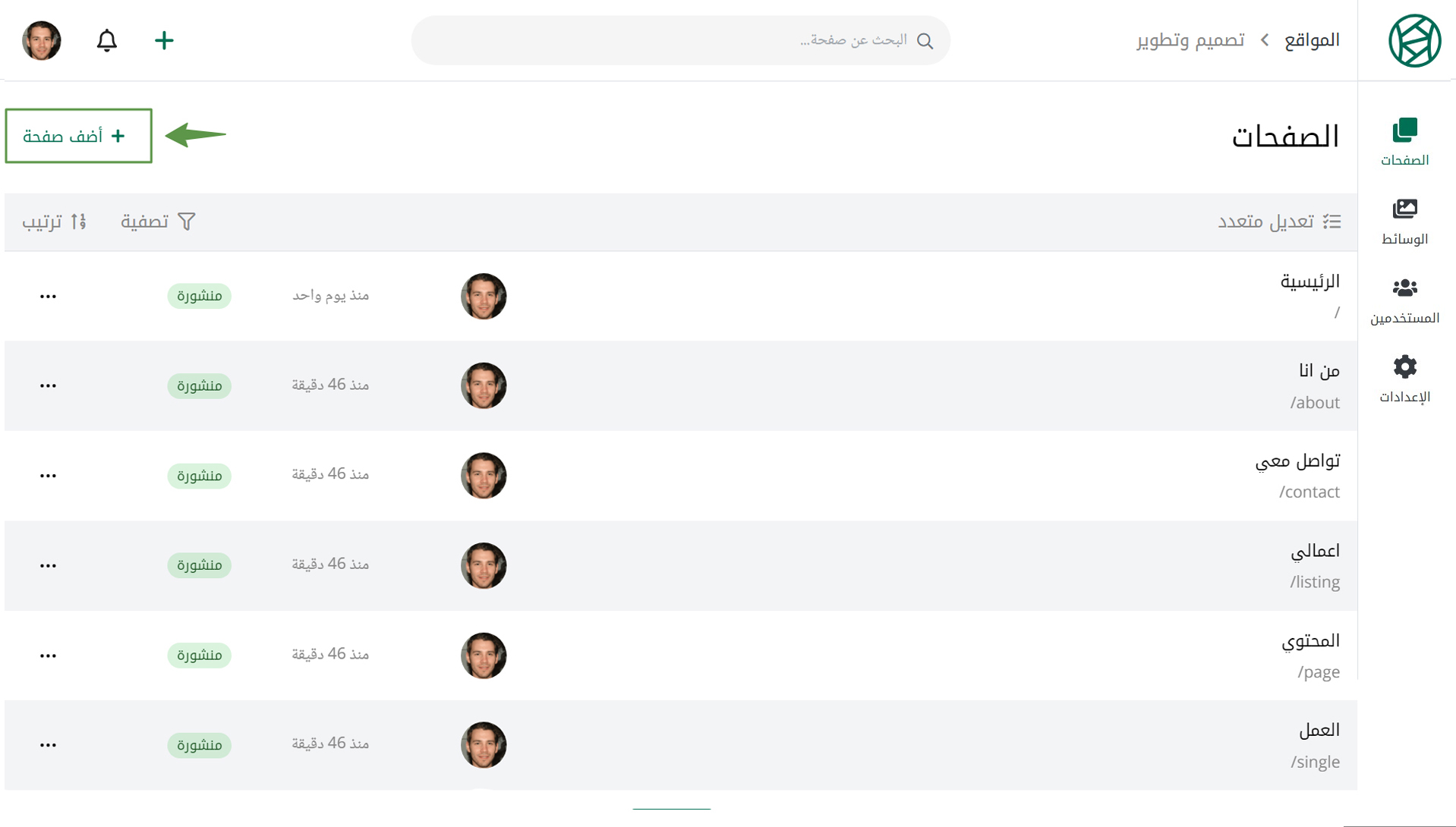
Task: Select the الصفحات pages sidebar icon
Action: [1404, 142]
